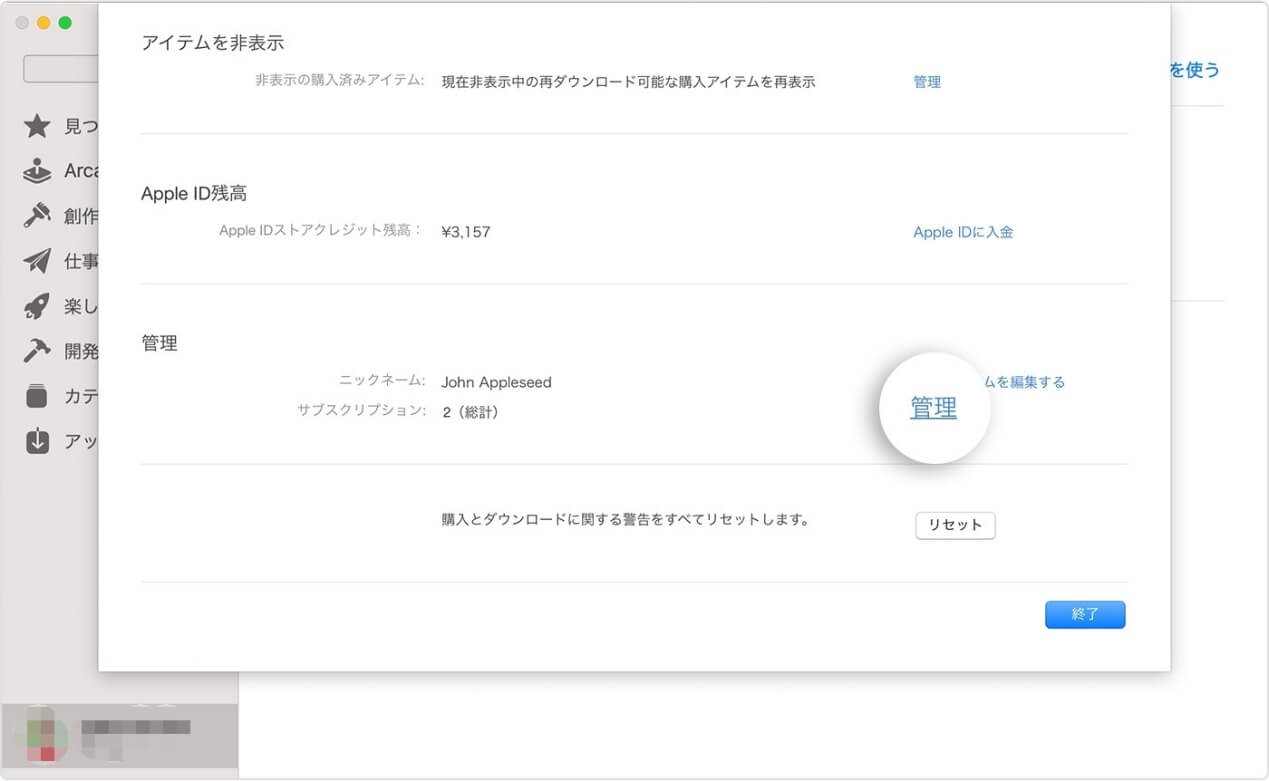Click the サブスクリプション label

tap(362, 411)
